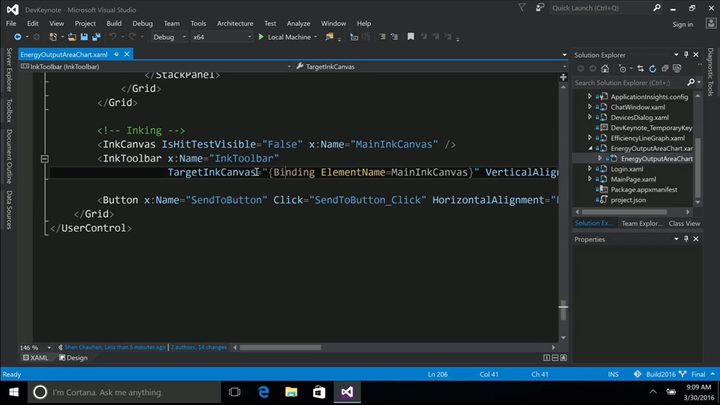Switch to the Team Explorer tab
Viewport: 720px width, 405px height.
[641, 224]
